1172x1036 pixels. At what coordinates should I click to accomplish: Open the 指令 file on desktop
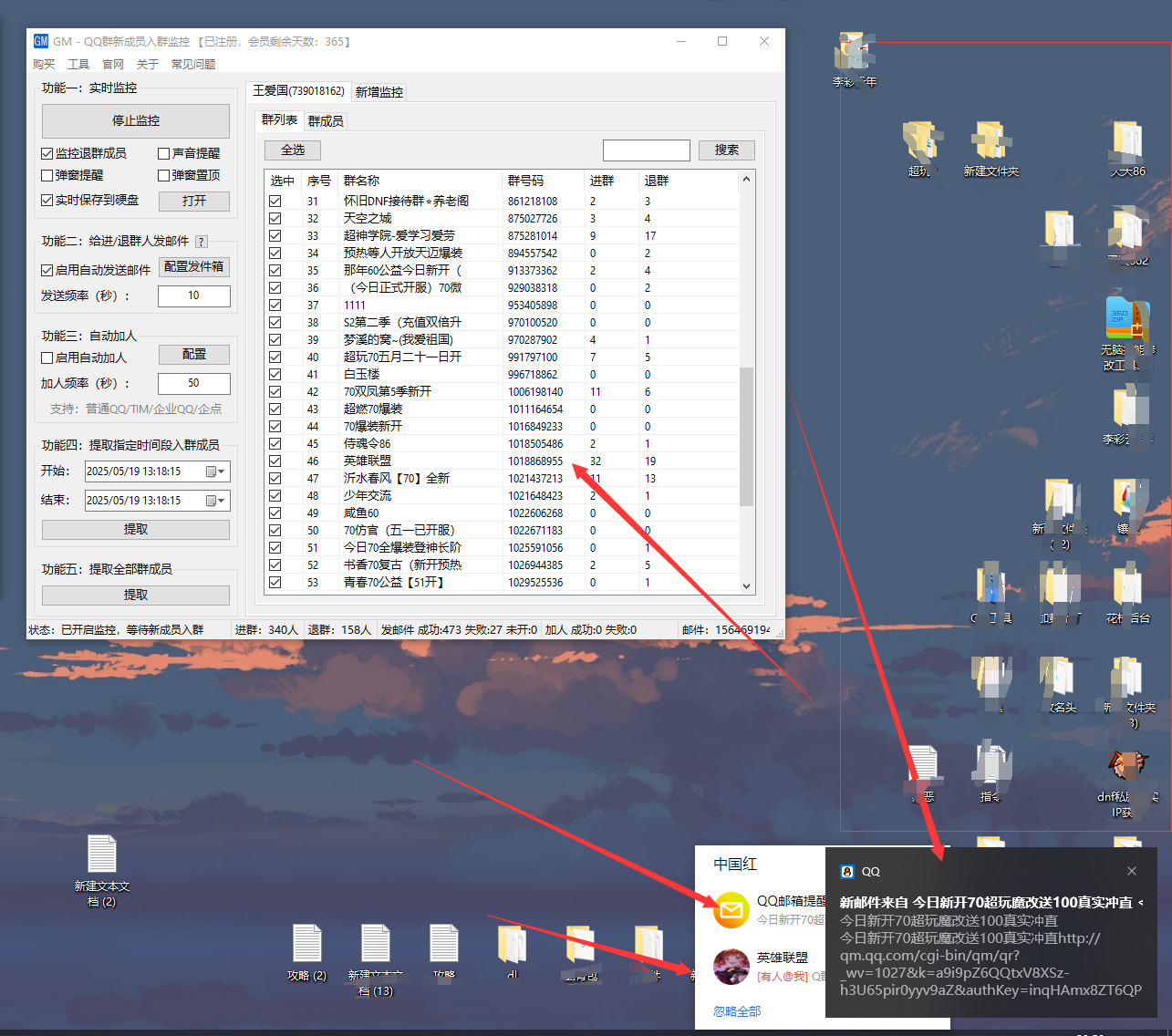coord(990,773)
